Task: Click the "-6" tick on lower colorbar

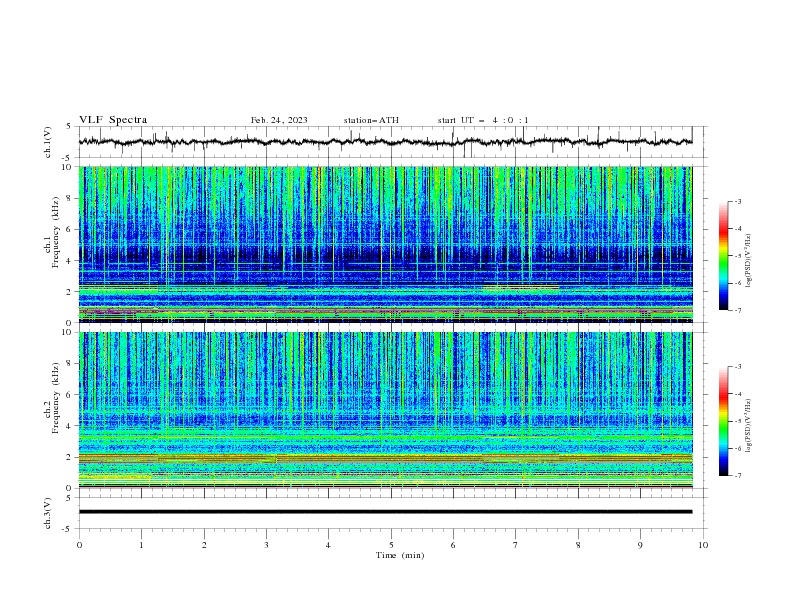Action: click(738, 448)
